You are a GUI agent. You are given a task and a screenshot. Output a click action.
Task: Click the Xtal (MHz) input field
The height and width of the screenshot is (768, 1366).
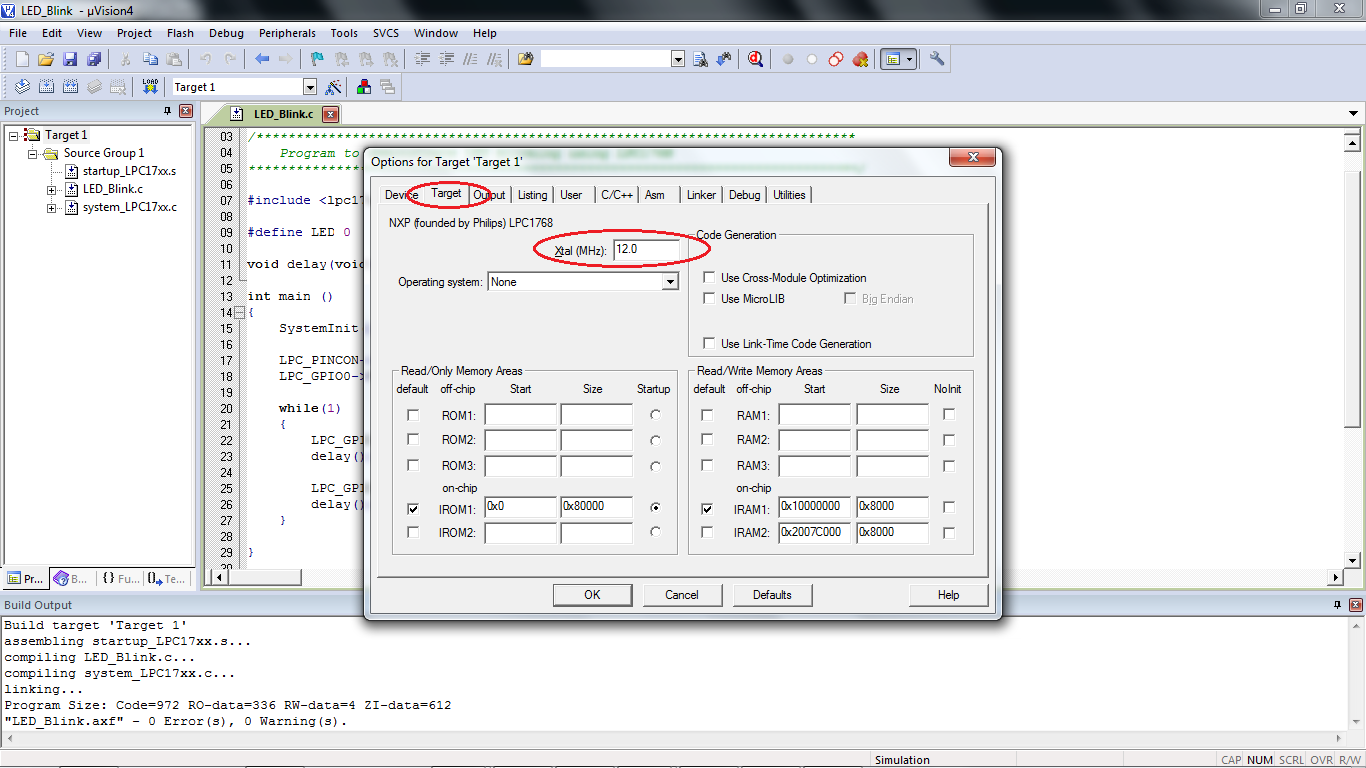646,250
